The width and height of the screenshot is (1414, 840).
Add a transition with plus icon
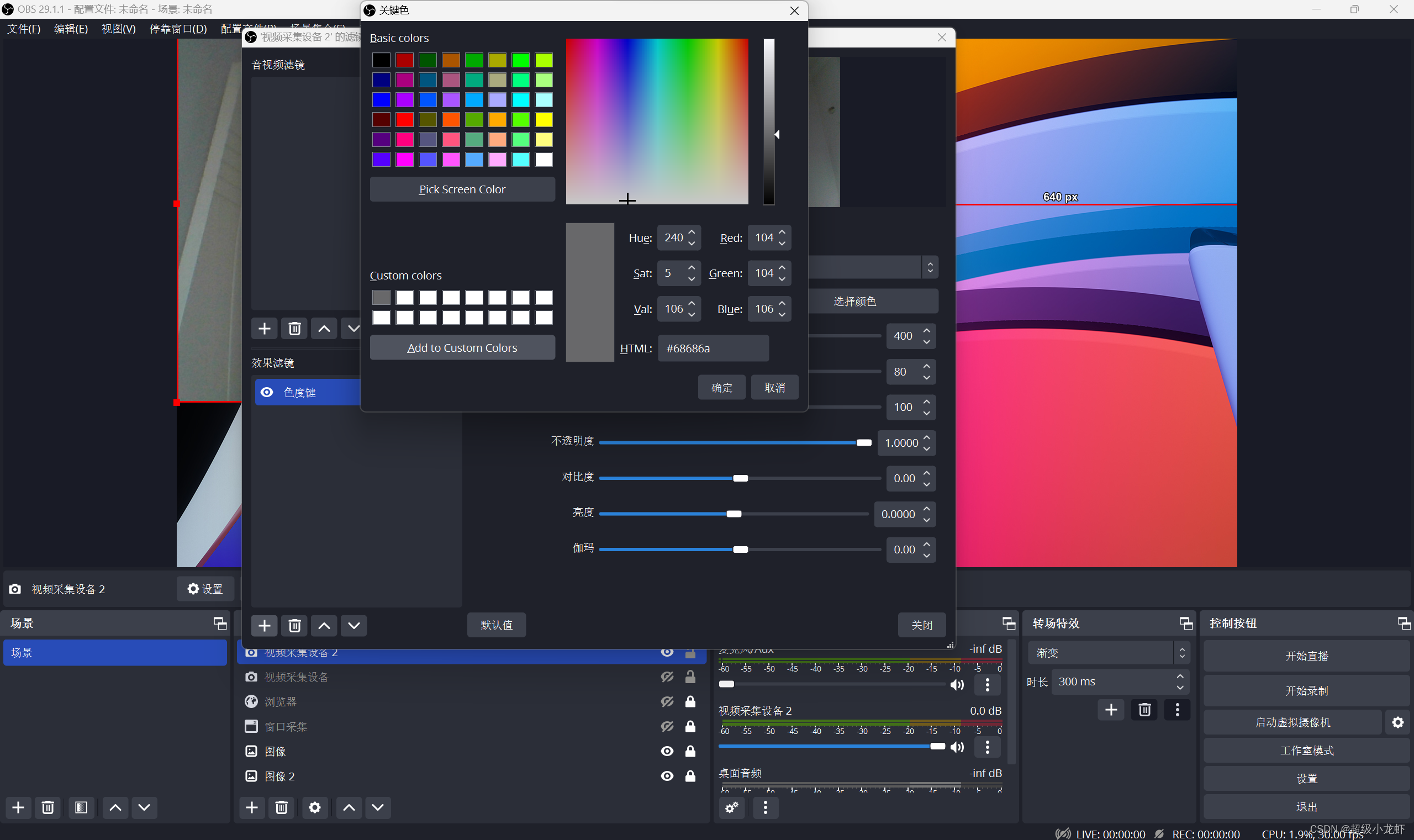tap(1111, 710)
